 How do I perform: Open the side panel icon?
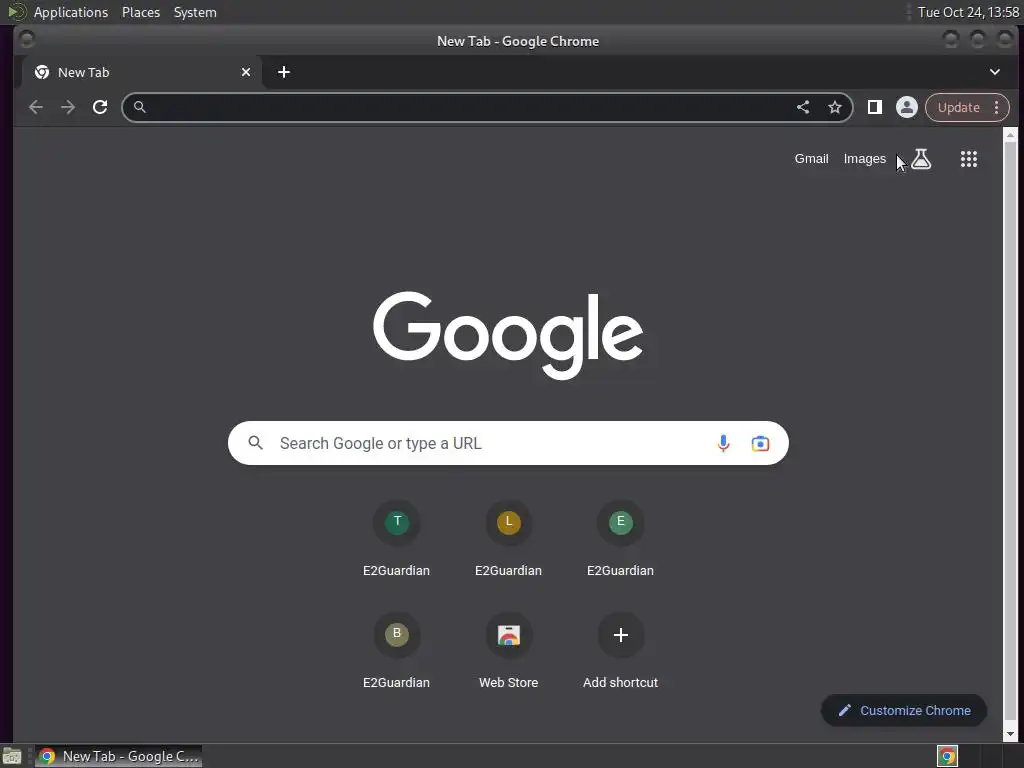click(x=874, y=107)
